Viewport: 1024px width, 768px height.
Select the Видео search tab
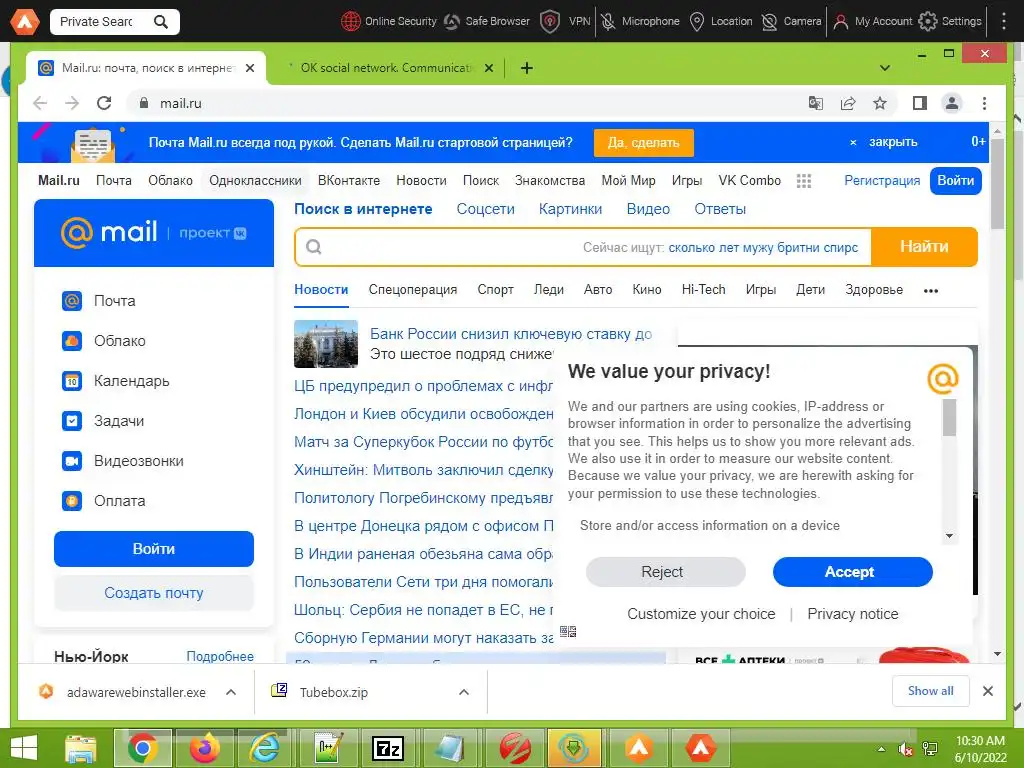coord(648,209)
